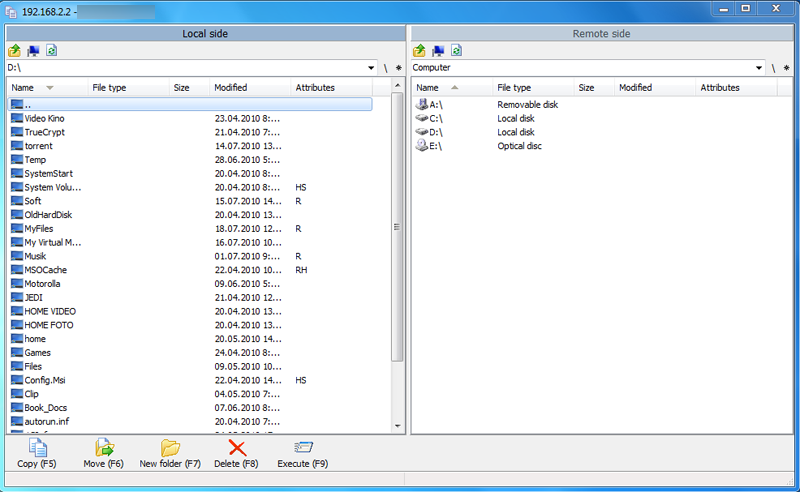Click Execute (F9) button
The width and height of the screenshot is (800, 492).
click(x=303, y=453)
